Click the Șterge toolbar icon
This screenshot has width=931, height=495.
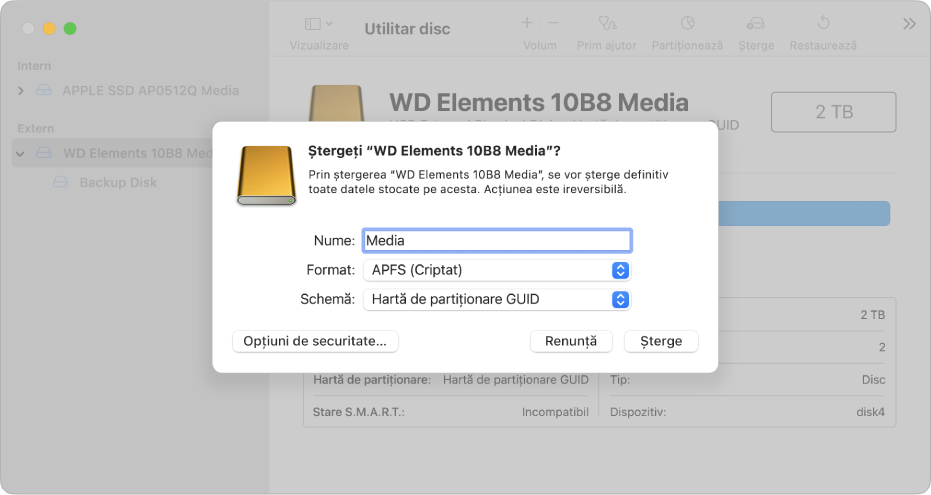coord(756,23)
